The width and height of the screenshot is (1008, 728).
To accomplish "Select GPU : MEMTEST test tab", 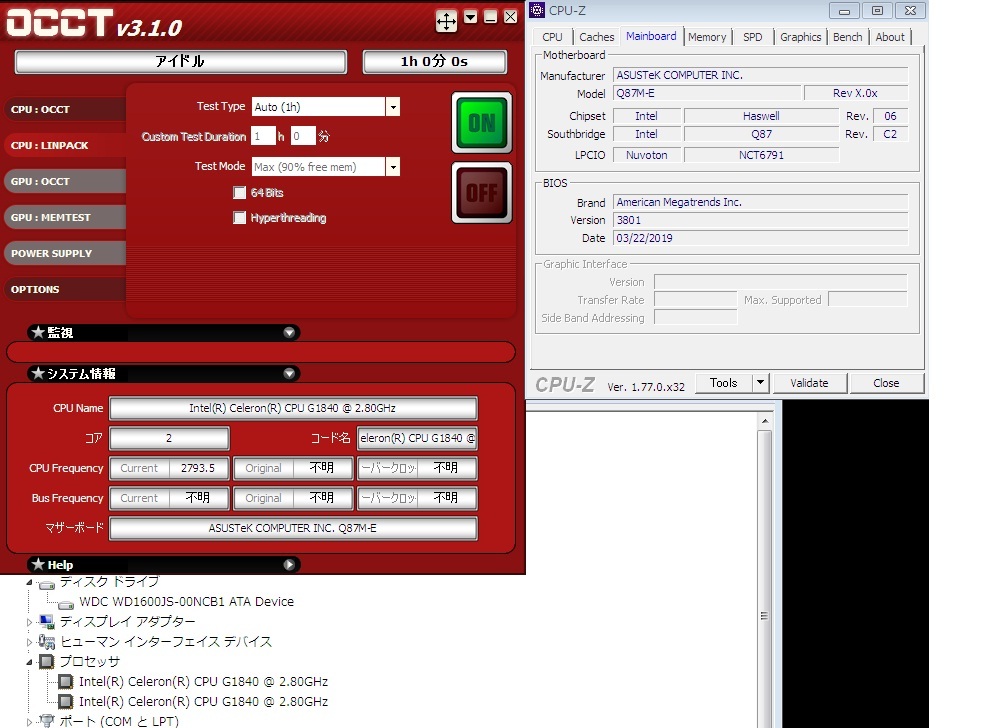I will tap(64, 217).
